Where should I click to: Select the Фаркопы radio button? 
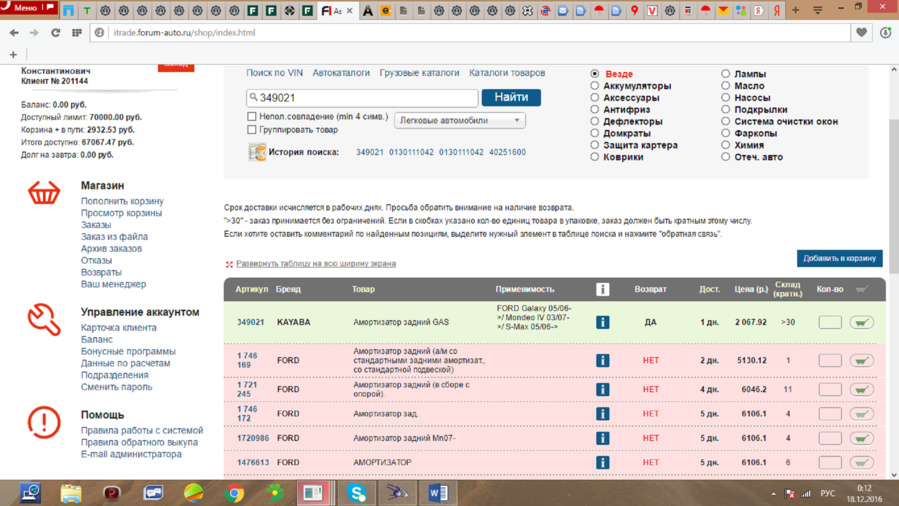click(725, 133)
